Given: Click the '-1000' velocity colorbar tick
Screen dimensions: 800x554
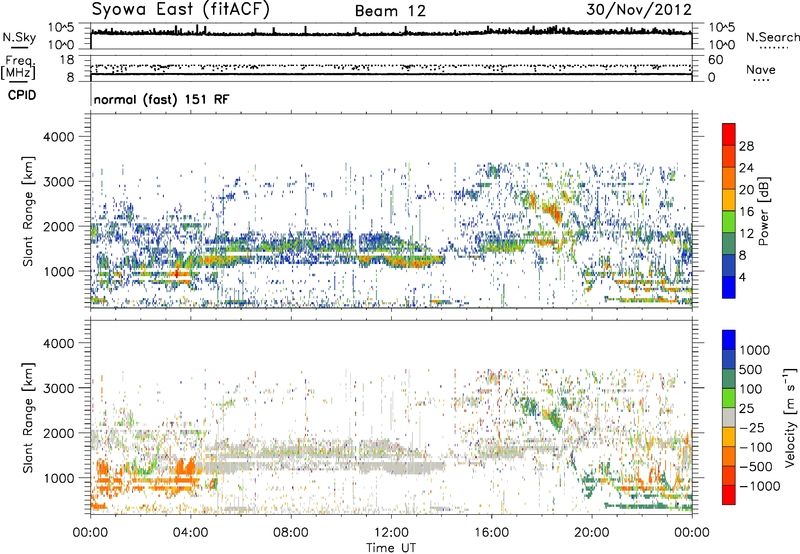Looking at the screenshot, I should coord(759,486).
